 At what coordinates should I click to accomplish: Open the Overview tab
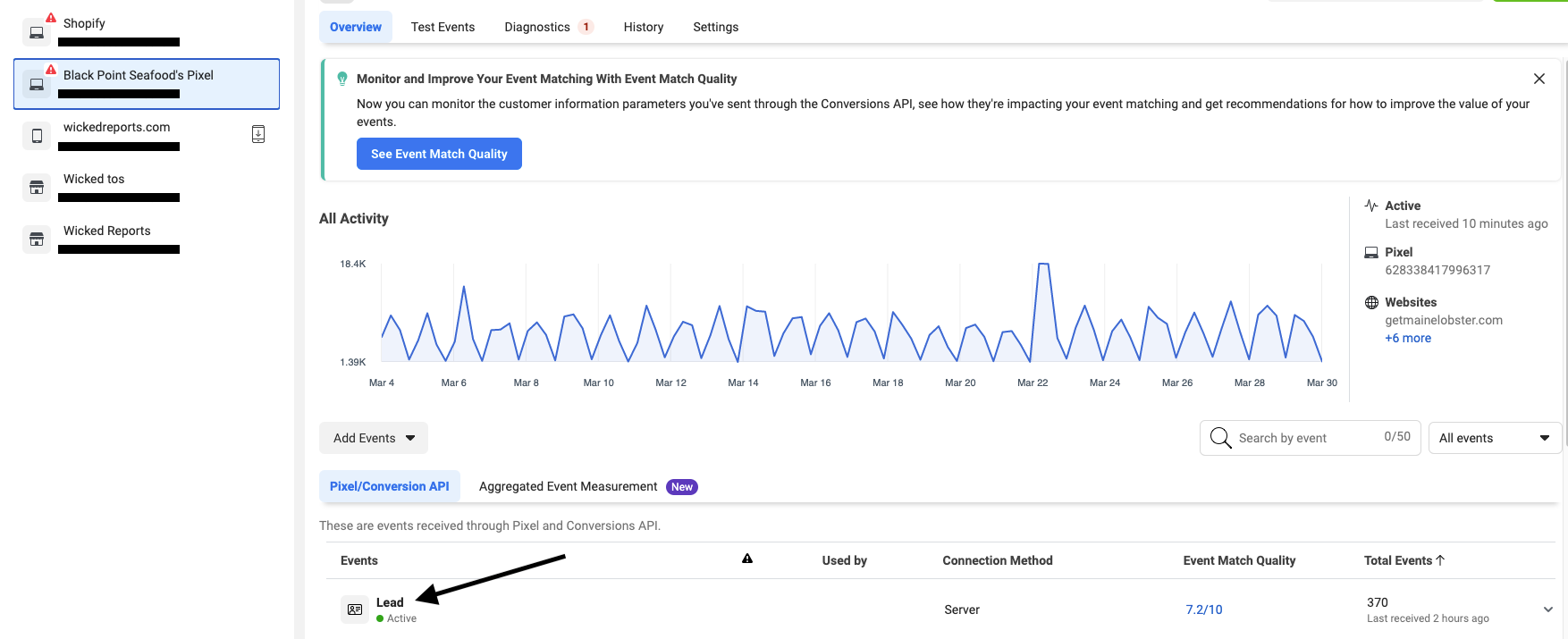pos(356,27)
